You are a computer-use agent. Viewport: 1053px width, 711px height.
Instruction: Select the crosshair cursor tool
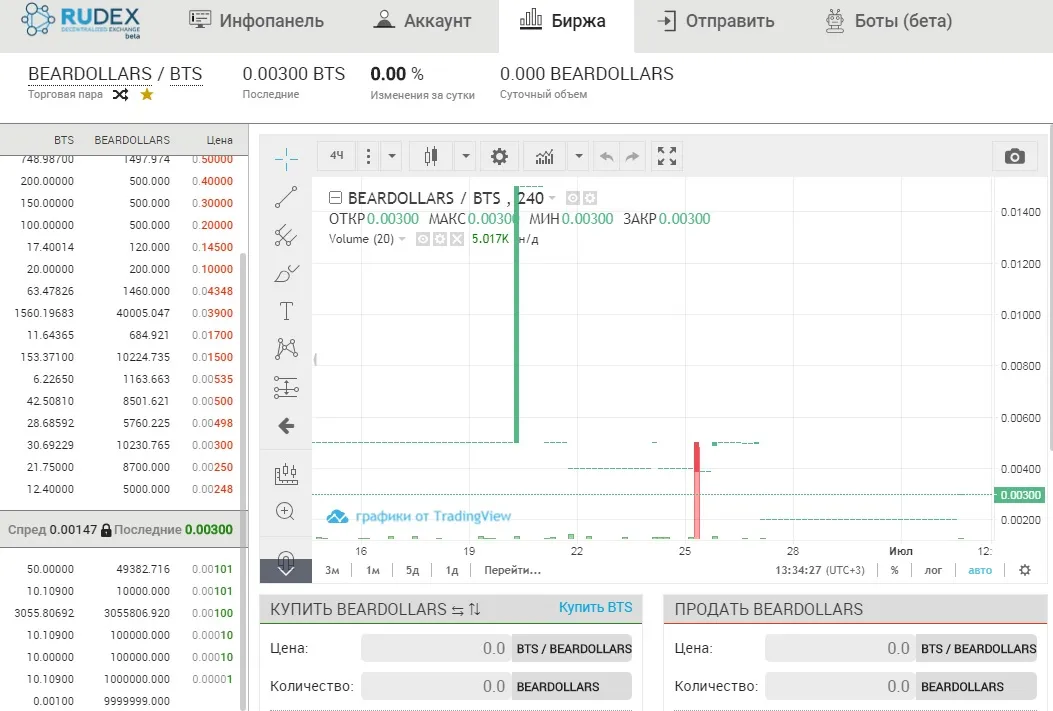286,159
